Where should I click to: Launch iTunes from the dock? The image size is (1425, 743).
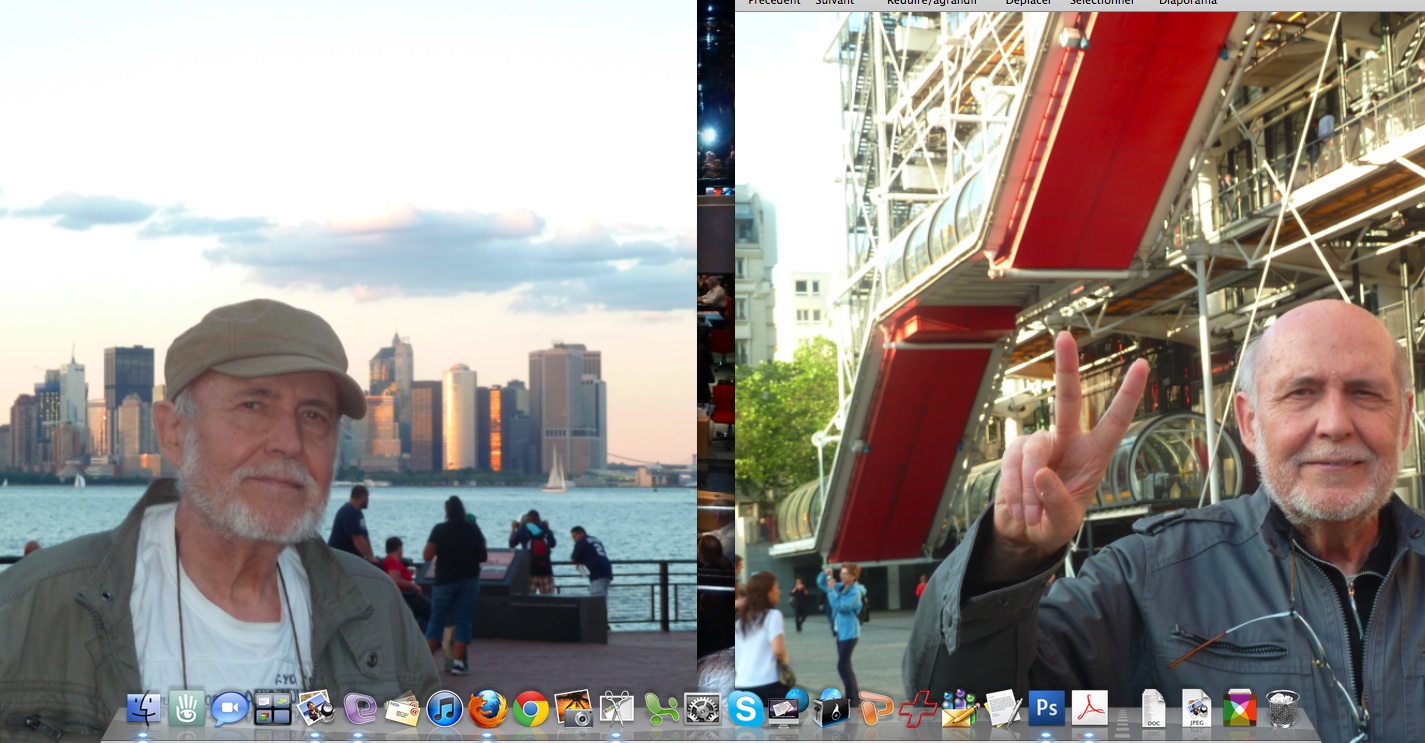(445, 709)
